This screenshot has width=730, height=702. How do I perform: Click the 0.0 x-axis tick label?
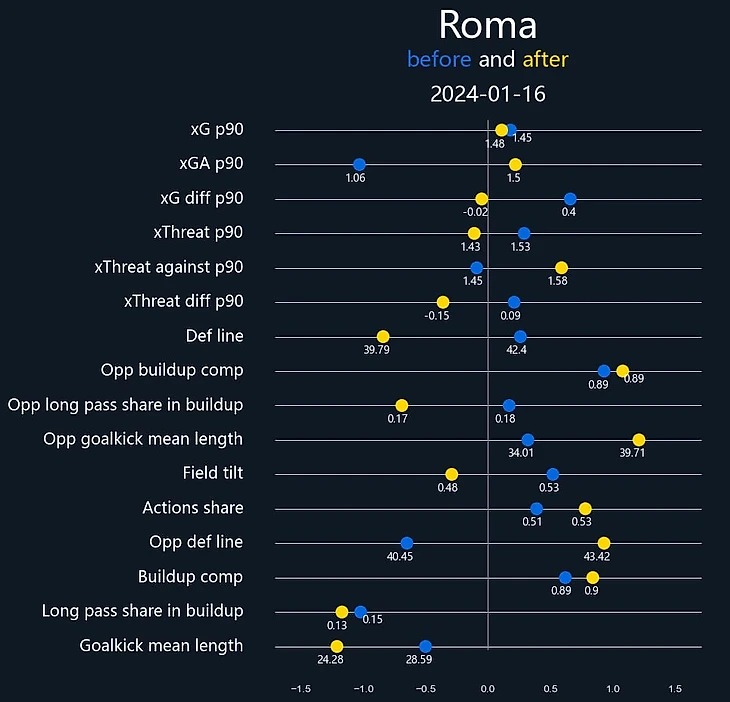pyautogui.click(x=488, y=689)
